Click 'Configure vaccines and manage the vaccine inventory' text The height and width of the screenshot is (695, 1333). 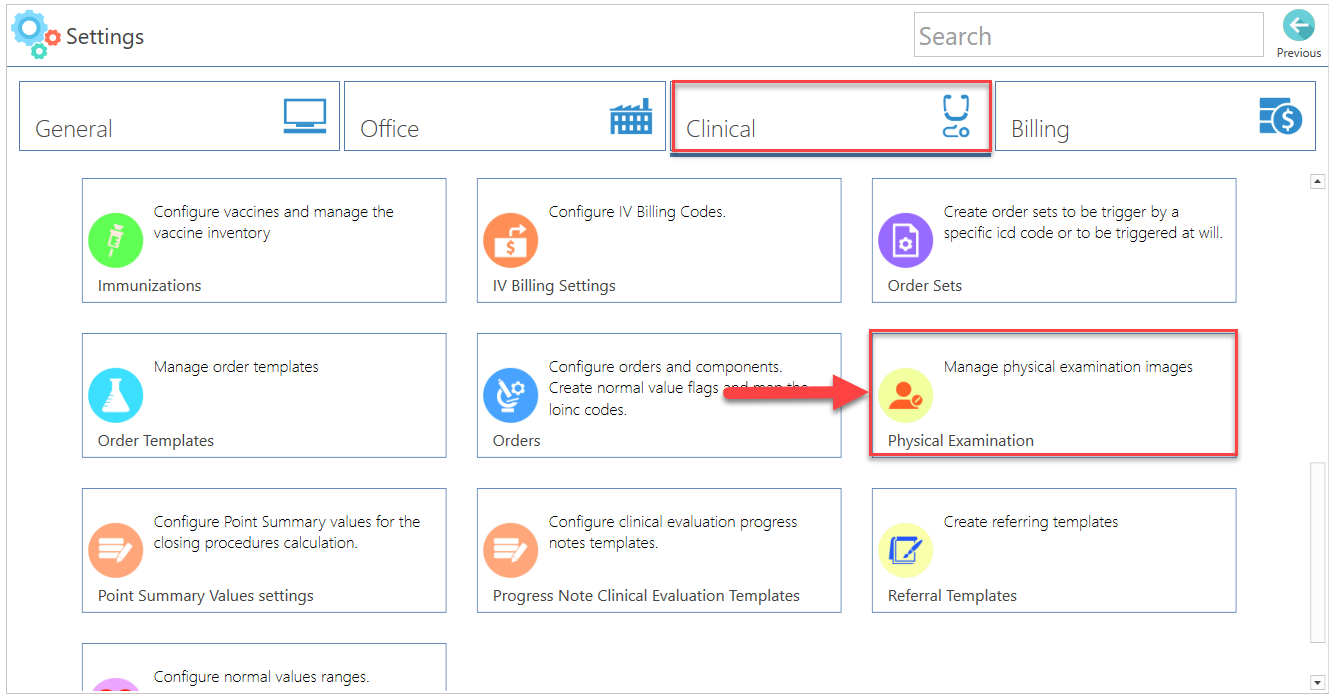(274, 222)
